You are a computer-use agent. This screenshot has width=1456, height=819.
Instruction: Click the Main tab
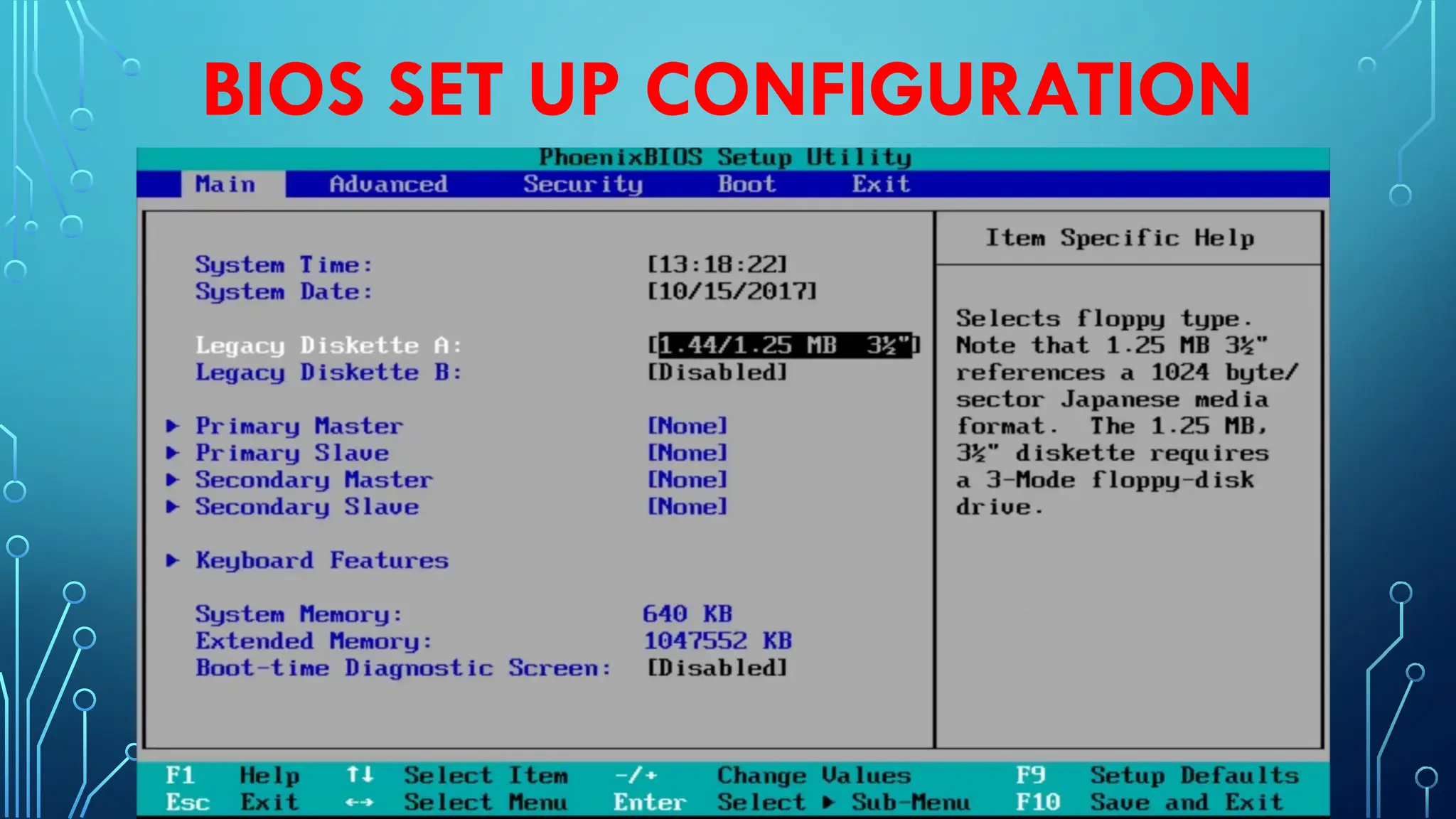225,185
